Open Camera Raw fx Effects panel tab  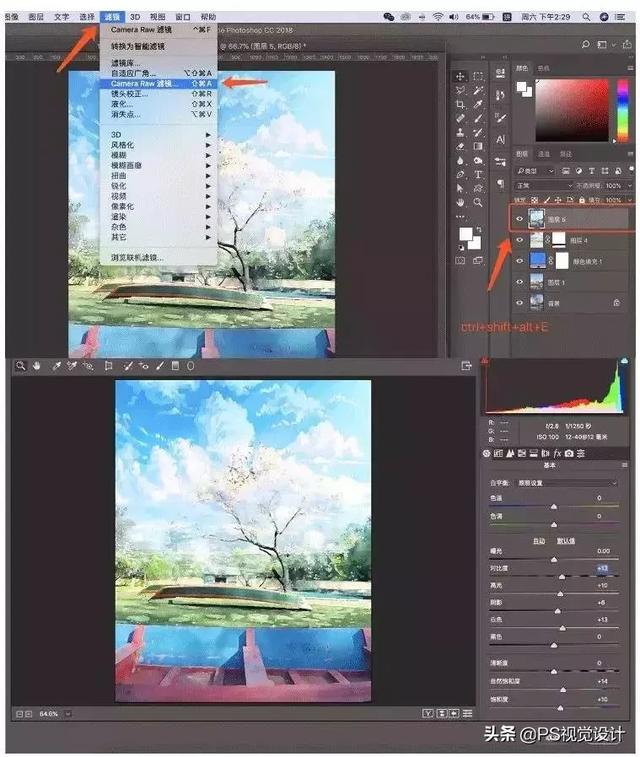[557, 453]
